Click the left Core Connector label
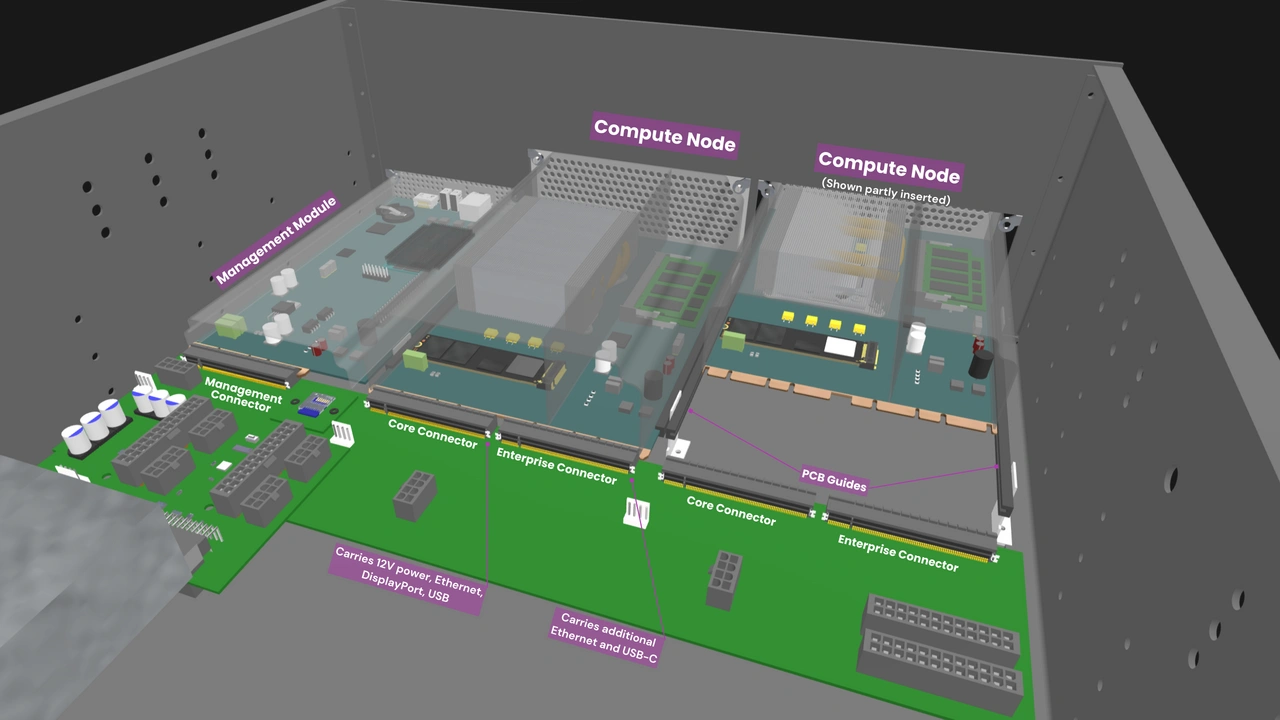 433,436
